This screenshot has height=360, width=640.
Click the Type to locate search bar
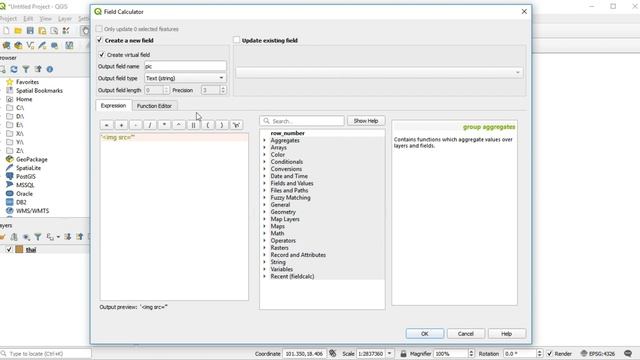(x=46, y=353)
